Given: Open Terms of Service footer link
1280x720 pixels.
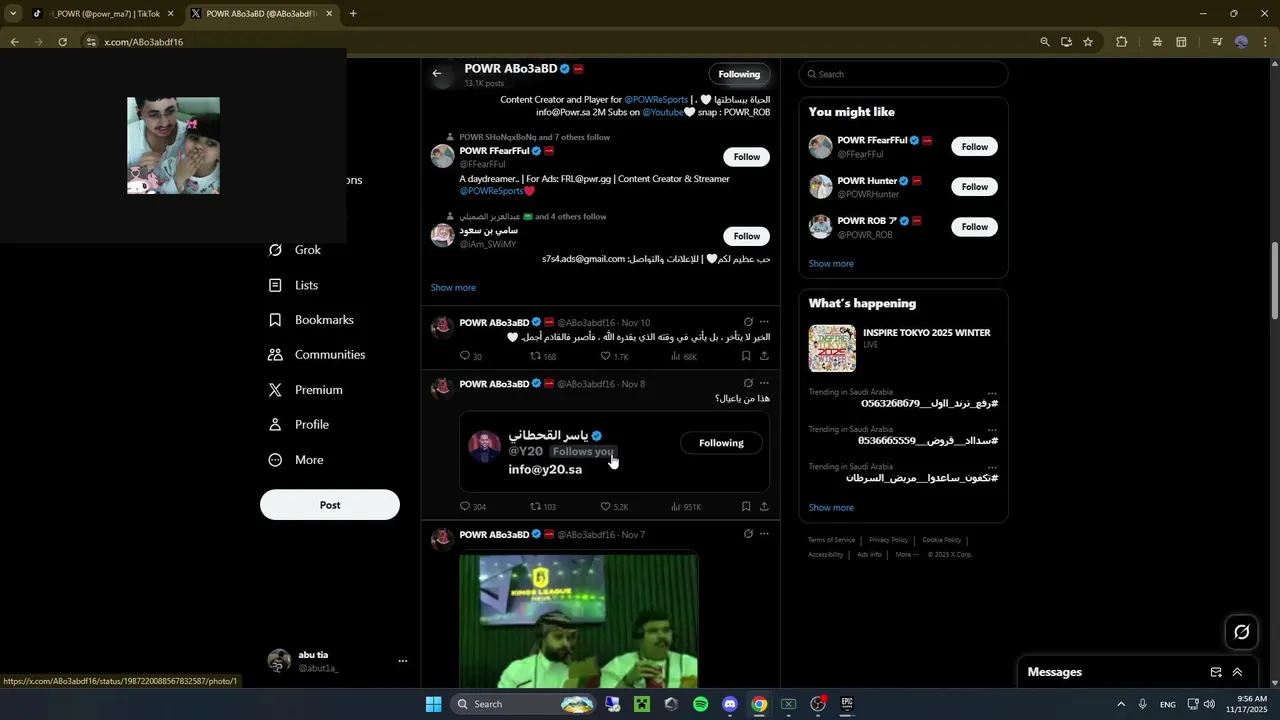Looking at the screenshot, I should click(x=831, y=540).
